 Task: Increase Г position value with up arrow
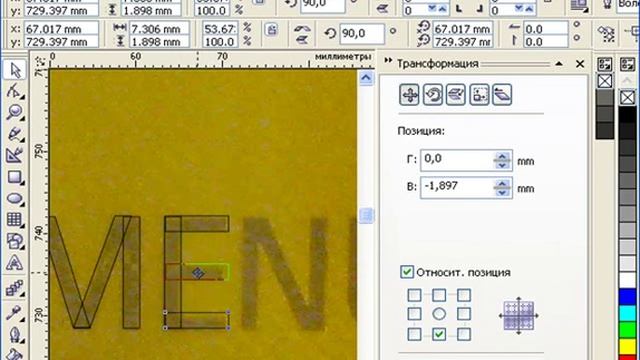point(502,156)
